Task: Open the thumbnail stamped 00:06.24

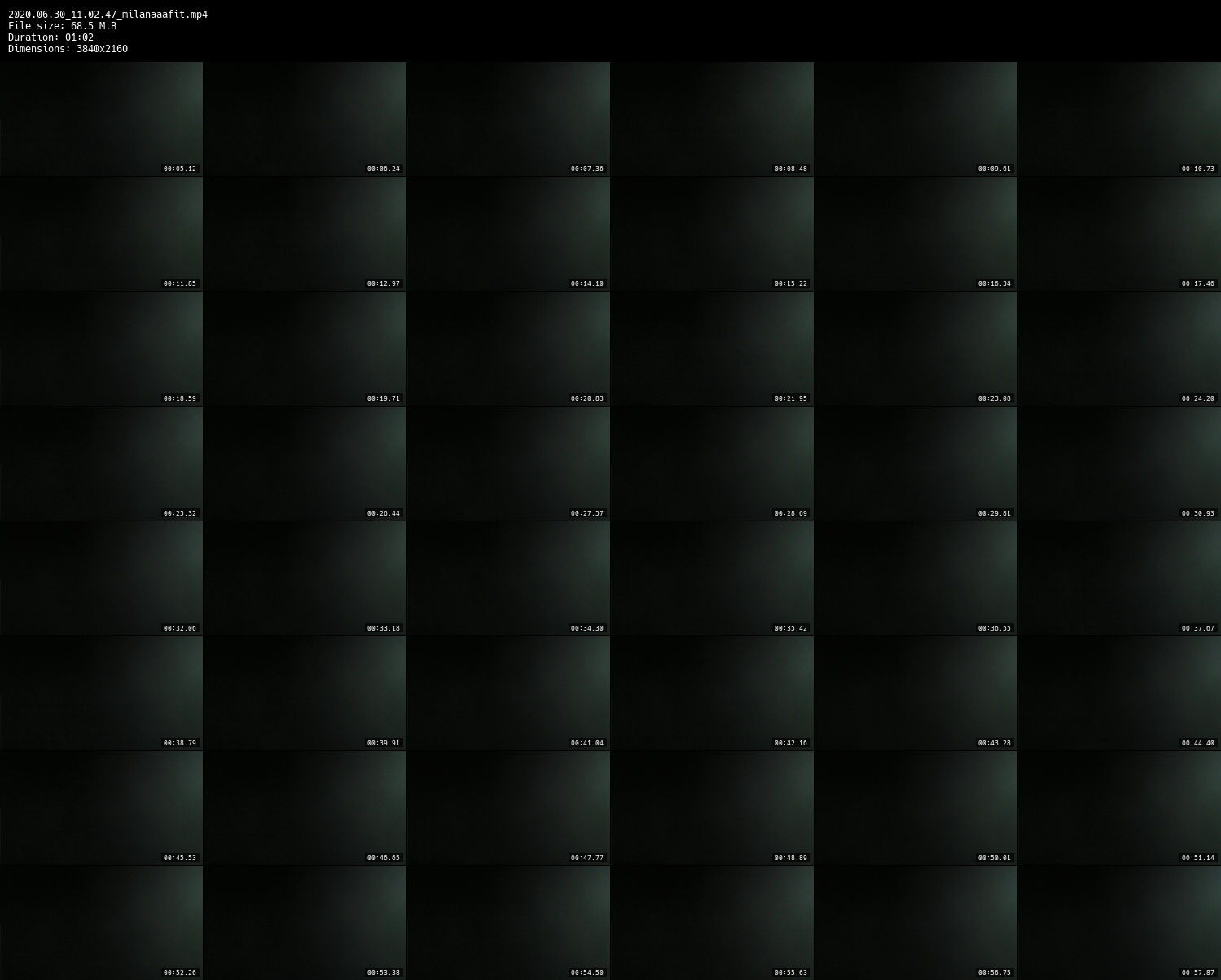Action: 305,119
